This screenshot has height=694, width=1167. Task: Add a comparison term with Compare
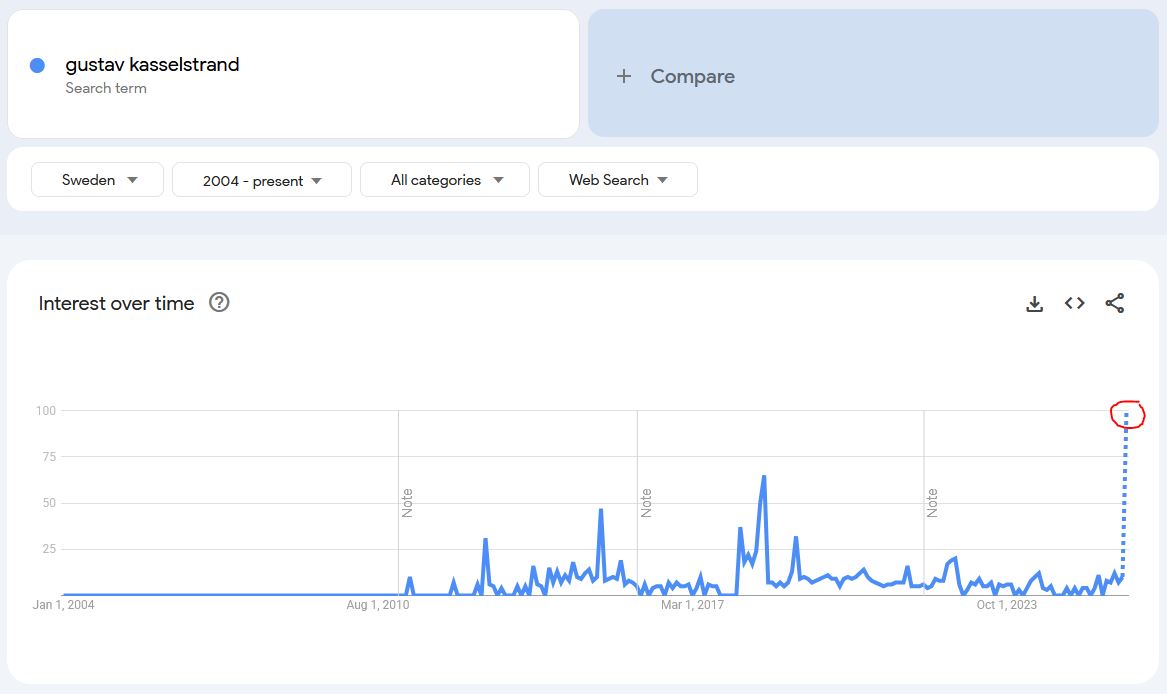[873, 73]
